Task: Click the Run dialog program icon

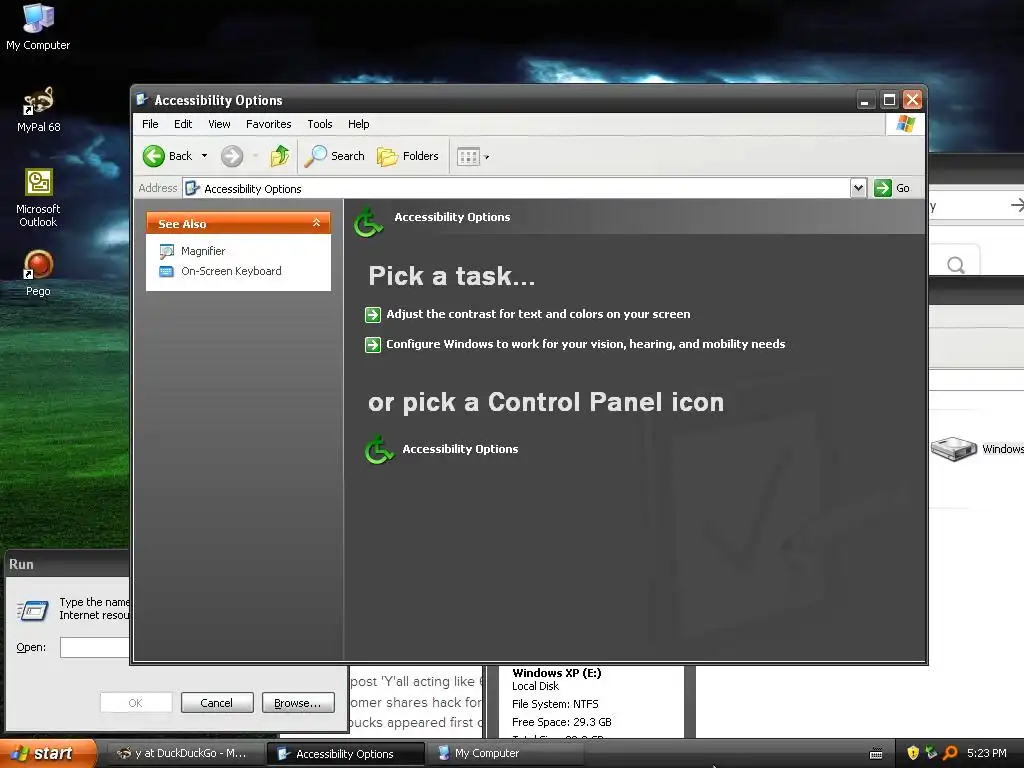Action: click(x=33, y=610)
